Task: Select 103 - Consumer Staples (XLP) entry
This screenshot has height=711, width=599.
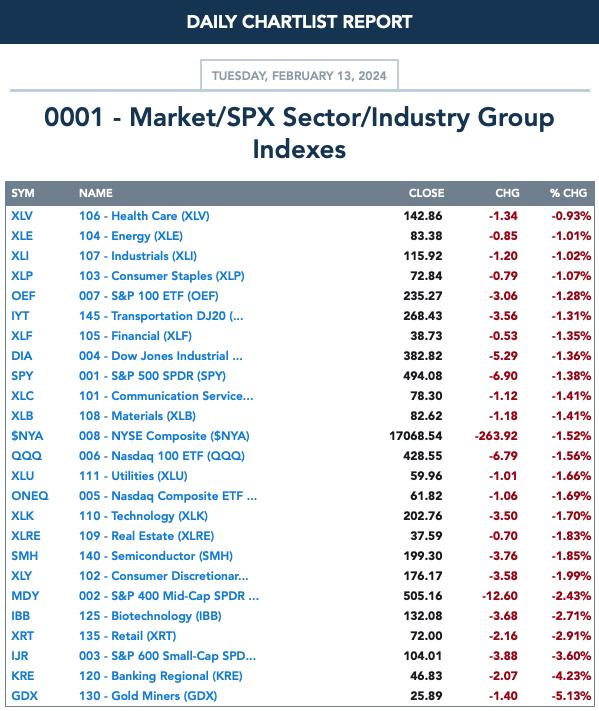Action: click(161, 276)
